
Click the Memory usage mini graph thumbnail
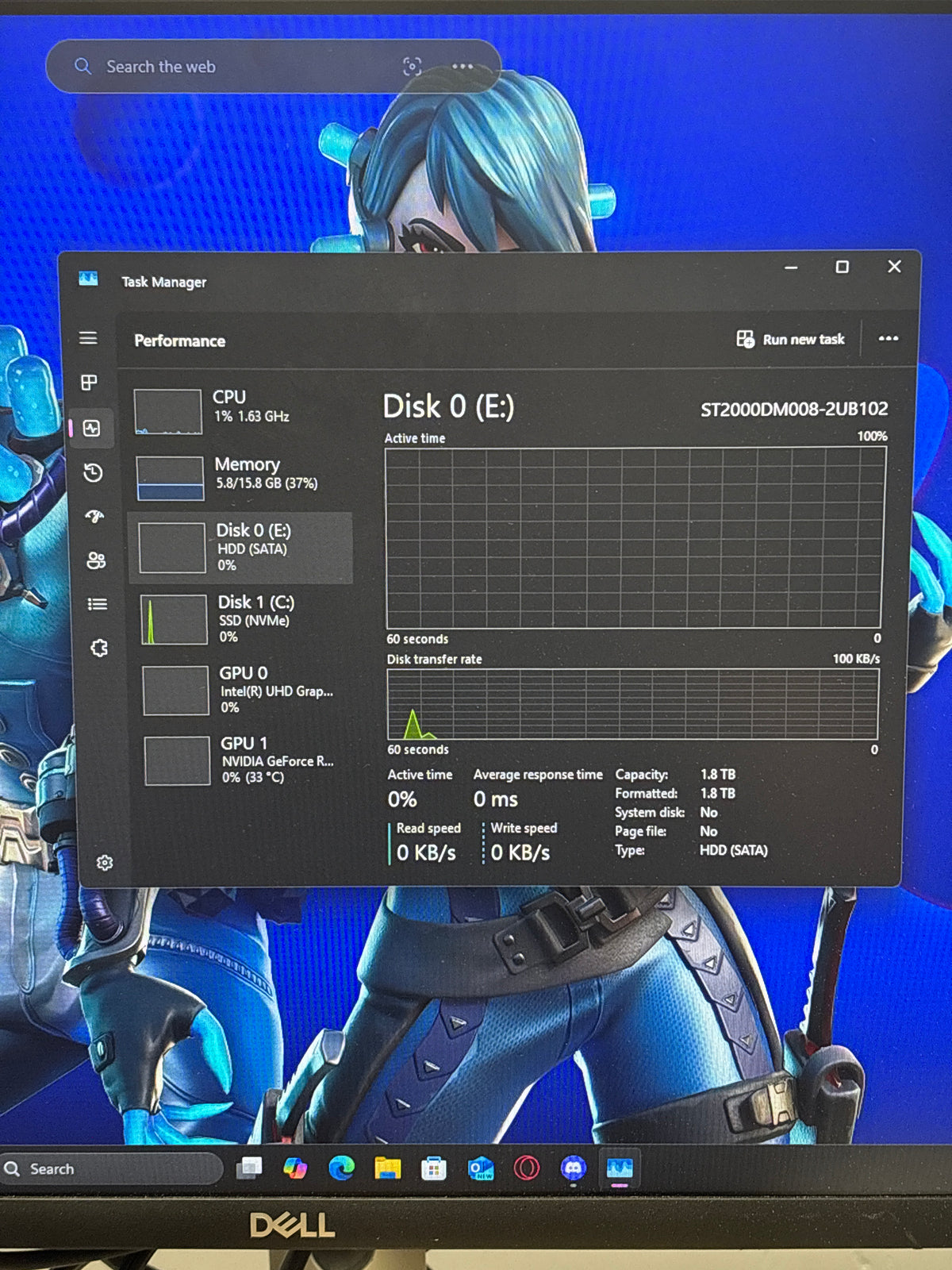(x=170, y=479)
